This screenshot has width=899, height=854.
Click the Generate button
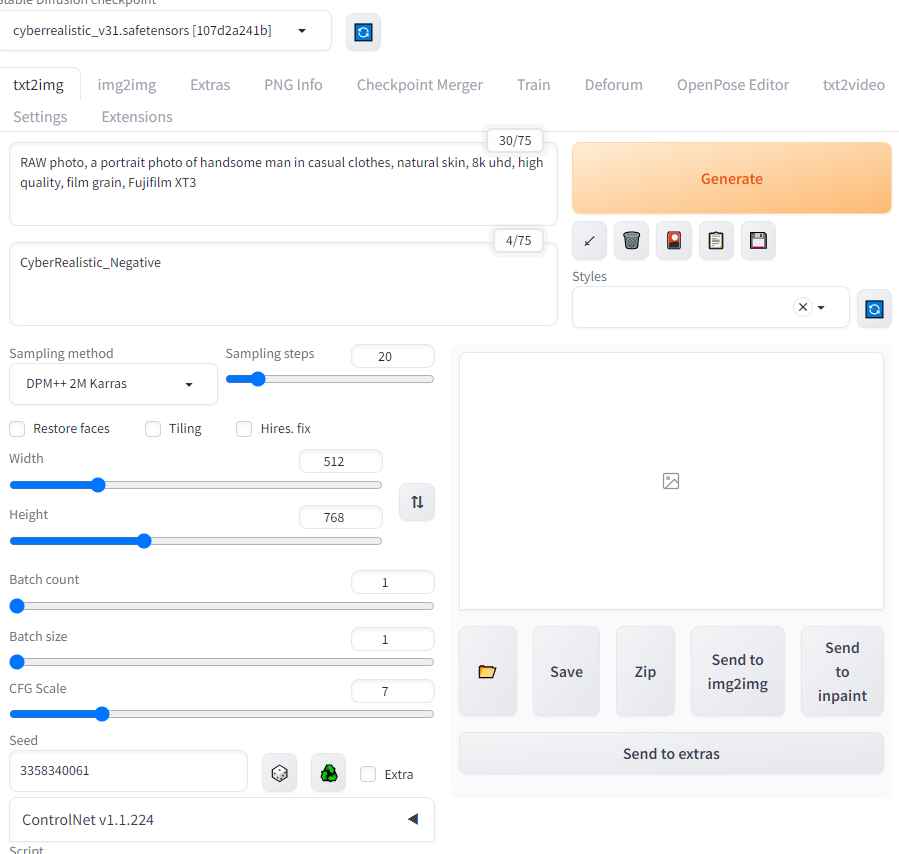click(x=732, y=178)
